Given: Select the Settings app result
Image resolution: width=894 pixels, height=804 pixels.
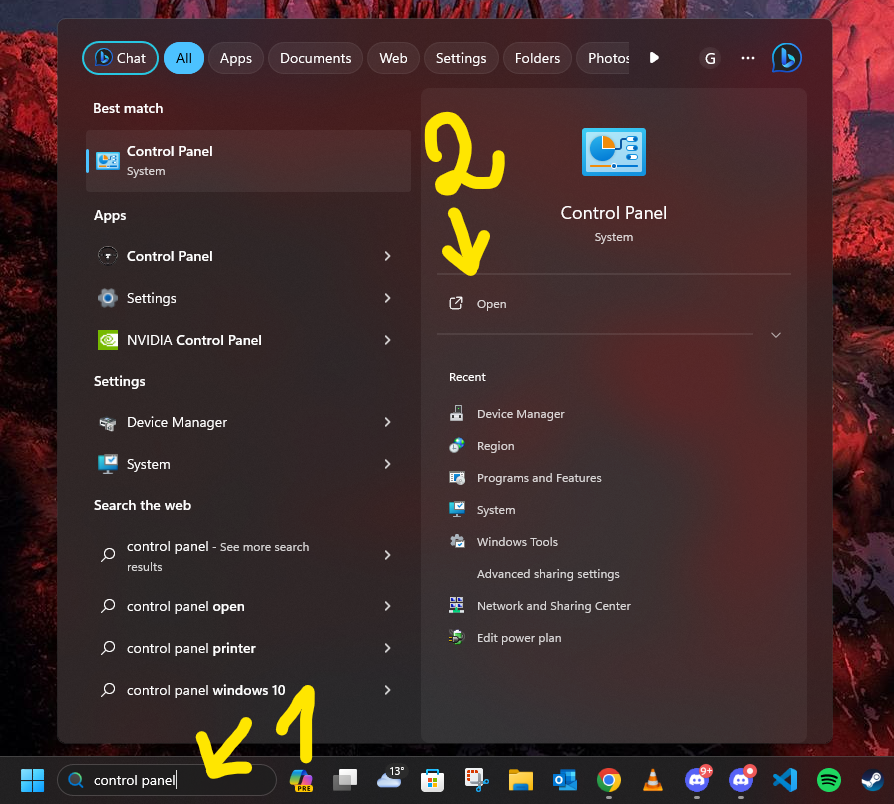Looking at the screenshot, I should click(x=249, y=298).
